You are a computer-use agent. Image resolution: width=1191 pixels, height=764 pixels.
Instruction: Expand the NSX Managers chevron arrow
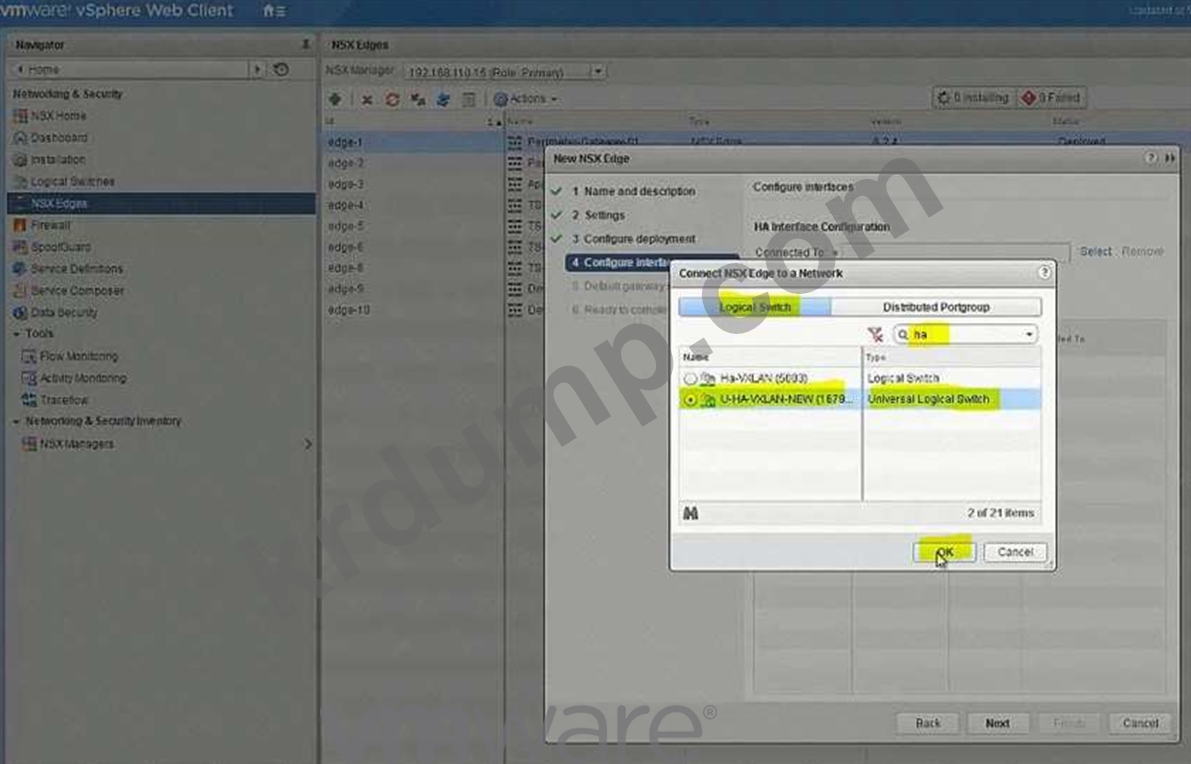[x=308, y=444]
